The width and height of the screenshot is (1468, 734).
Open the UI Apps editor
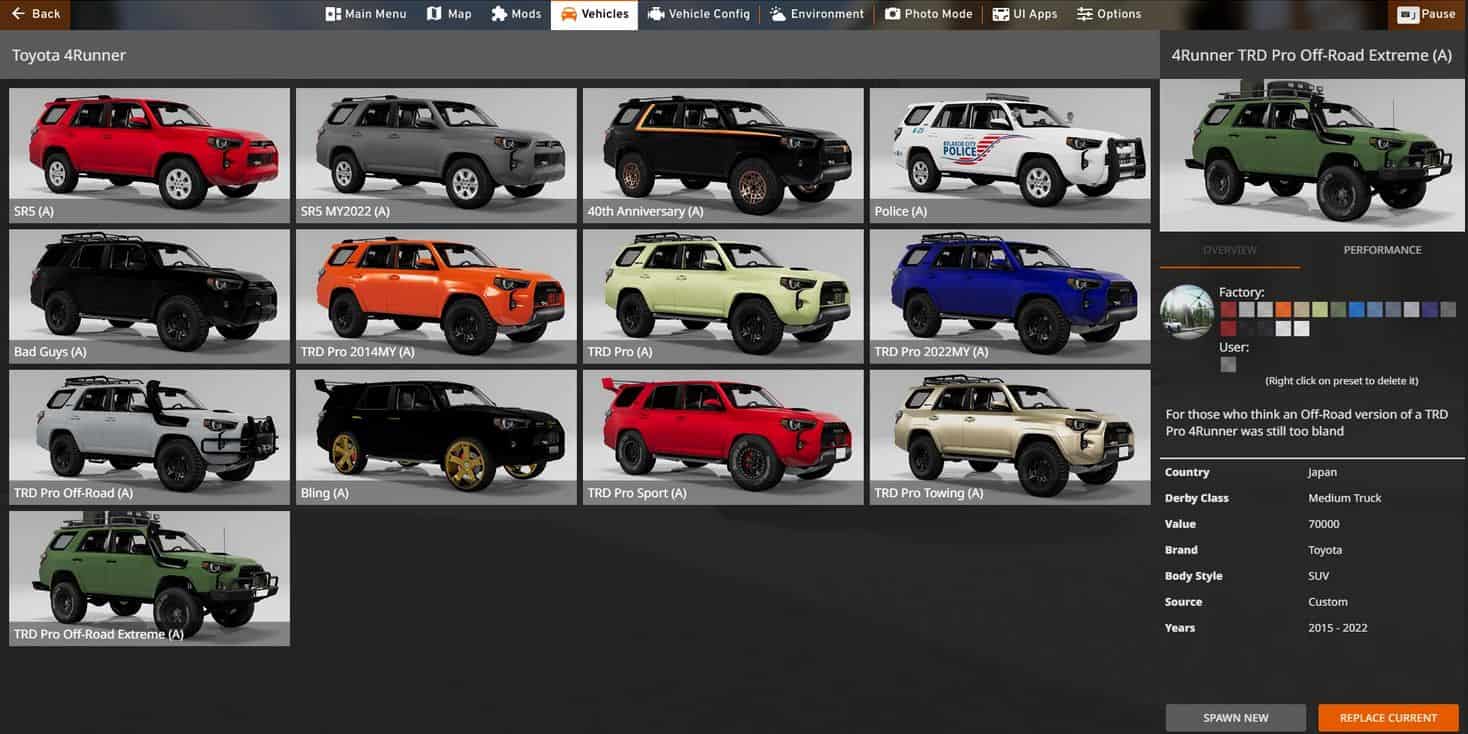pyautogui.click(x=1025, y=14)
